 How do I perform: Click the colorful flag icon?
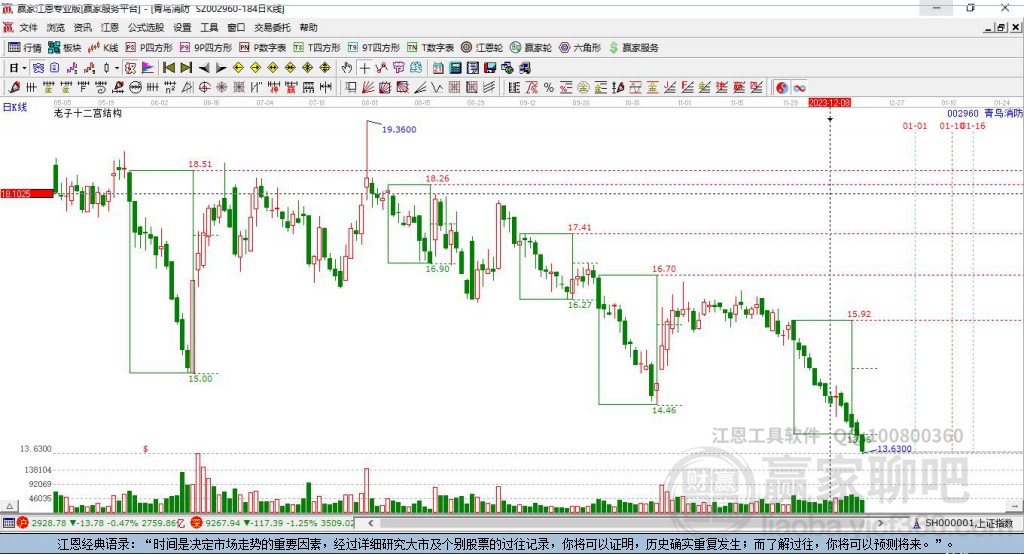click(x=148, y=68)
